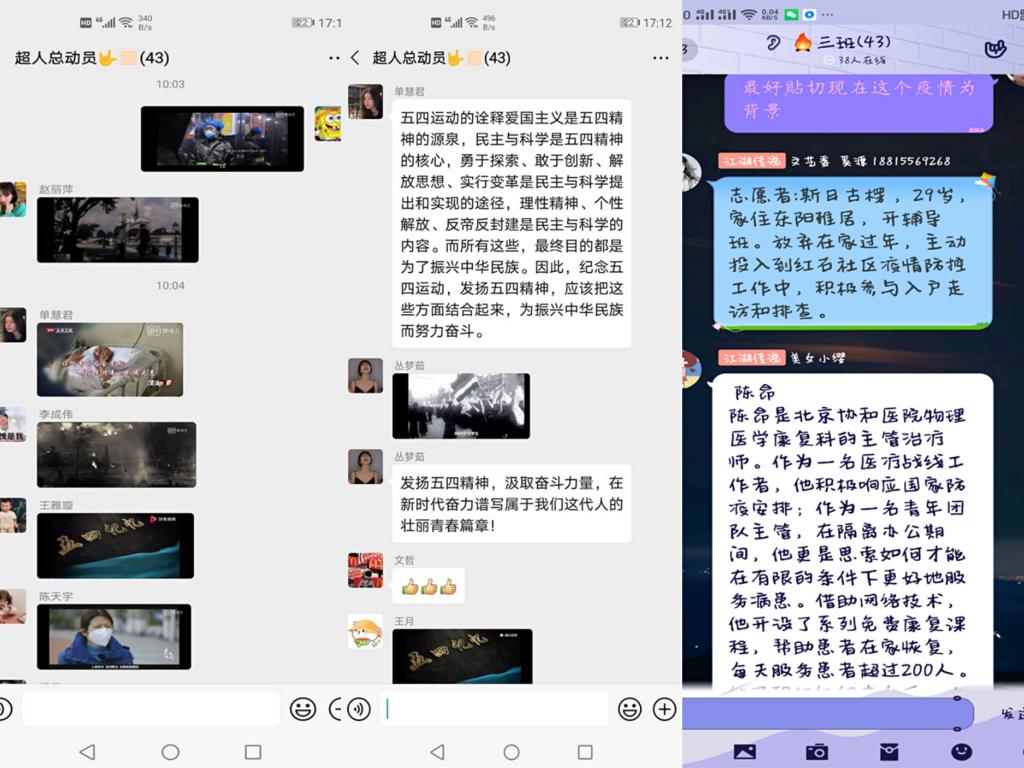The height and width of the screenshot is (768, 1024).
Task: Go back using the chevron beside 超人总动员
Action: coord(355,58)
